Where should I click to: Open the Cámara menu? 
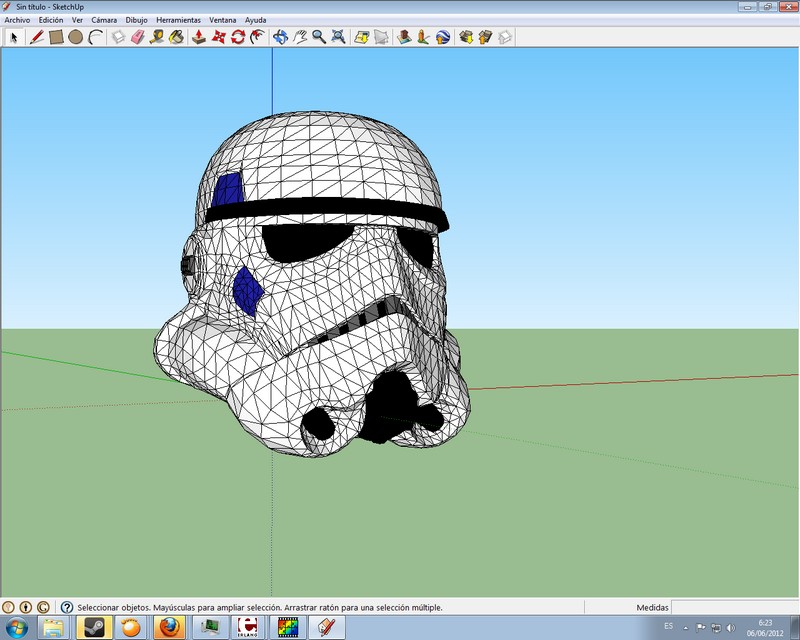click(x=104, y=20)
